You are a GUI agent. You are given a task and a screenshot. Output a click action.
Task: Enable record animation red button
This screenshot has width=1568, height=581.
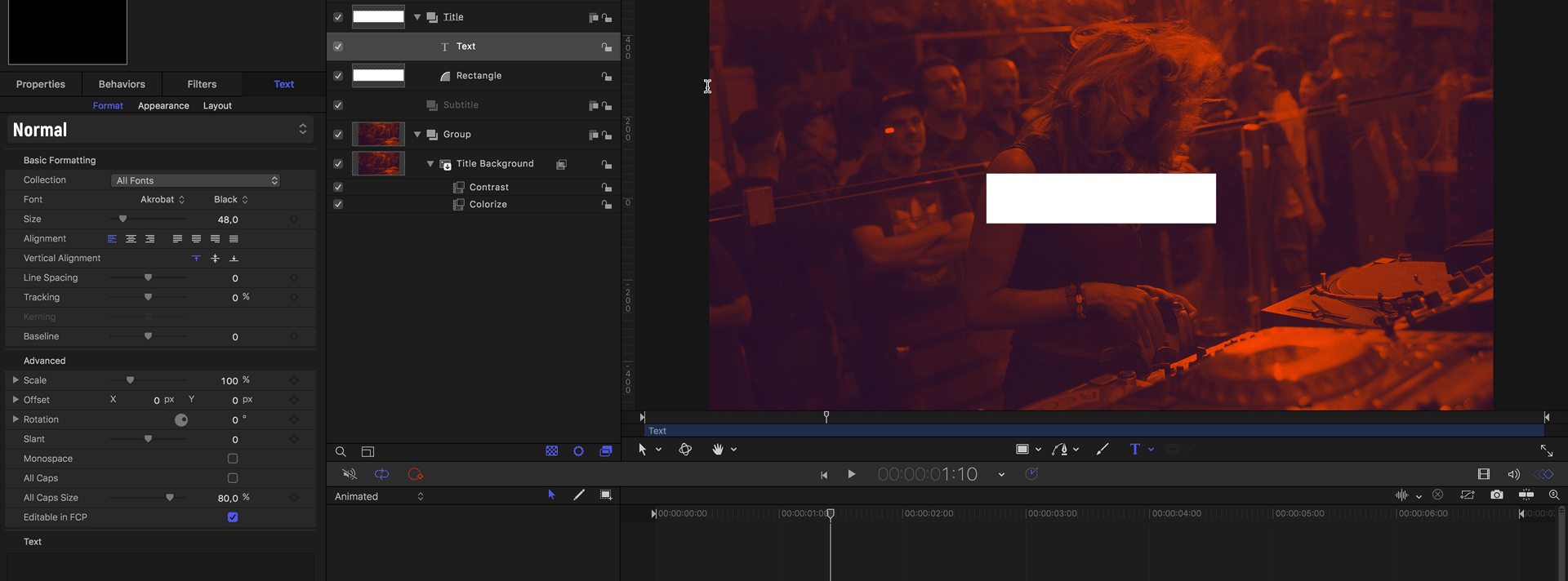click(x=415, y=474)
